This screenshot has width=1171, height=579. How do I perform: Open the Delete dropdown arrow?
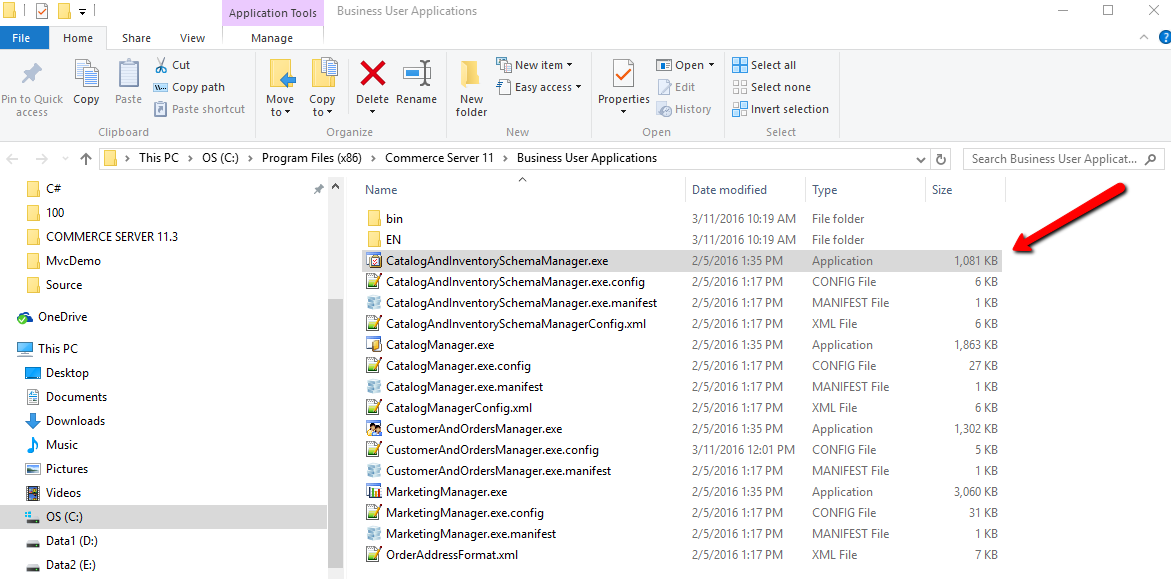373,113
